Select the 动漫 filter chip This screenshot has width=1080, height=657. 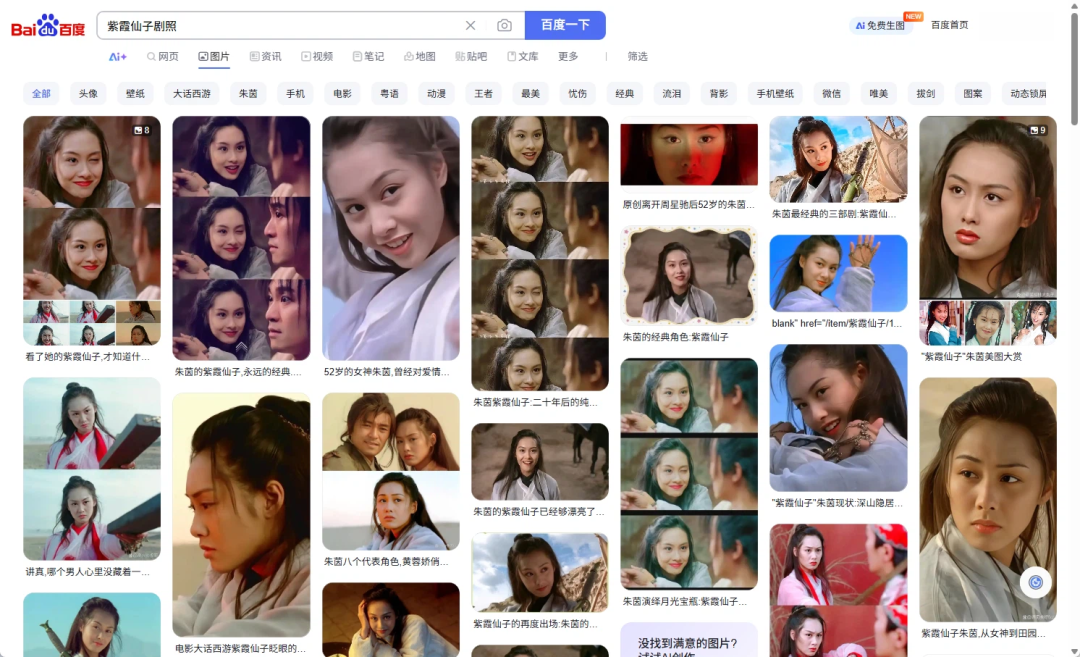(x=436, y=94)
